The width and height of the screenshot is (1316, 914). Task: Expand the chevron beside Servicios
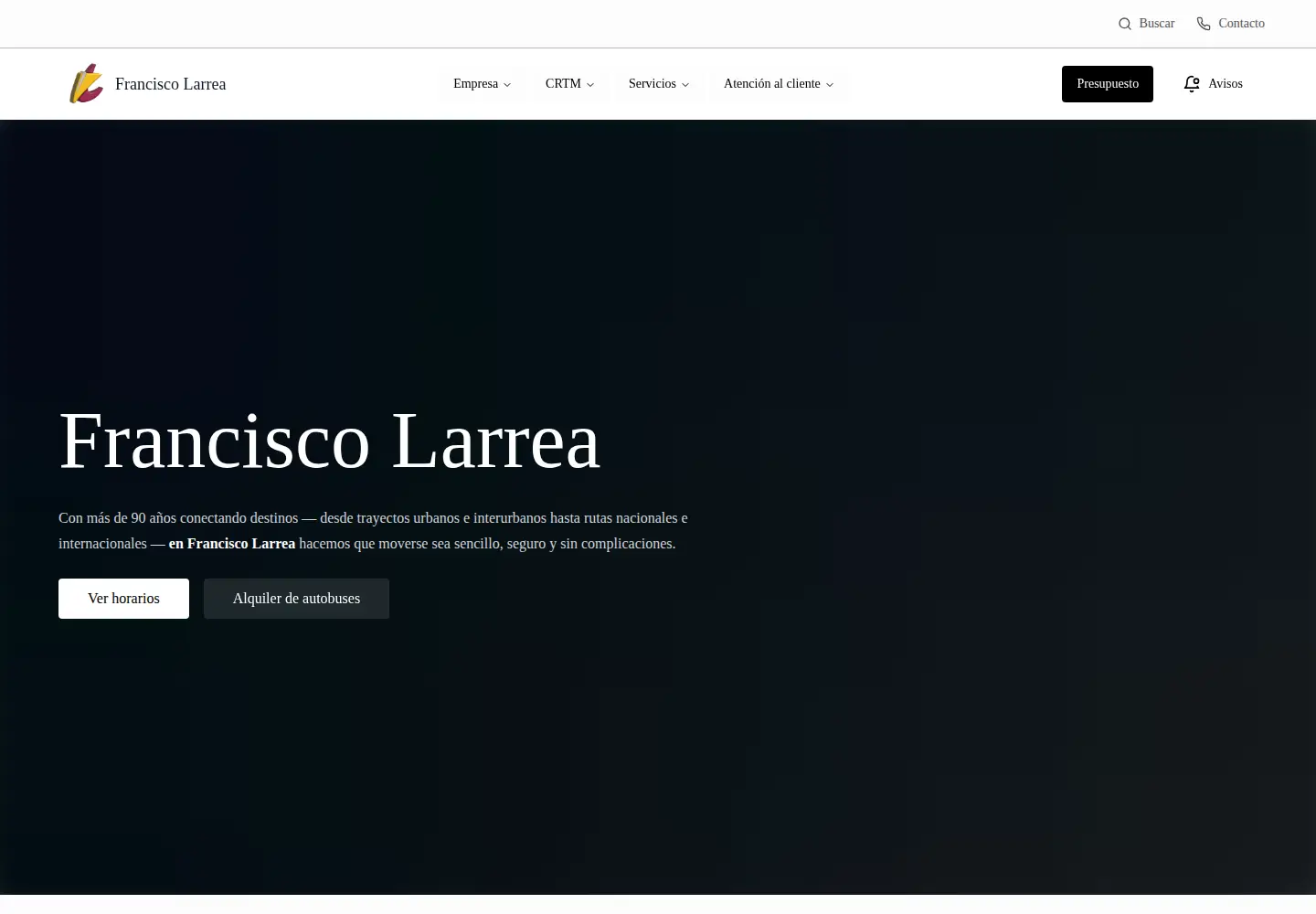tap(685, 84)
